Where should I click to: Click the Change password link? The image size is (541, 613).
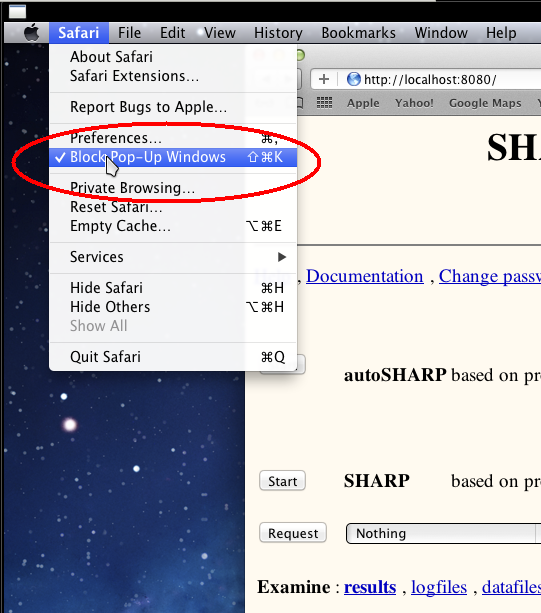pyautogui.click(x=490, y=276)
